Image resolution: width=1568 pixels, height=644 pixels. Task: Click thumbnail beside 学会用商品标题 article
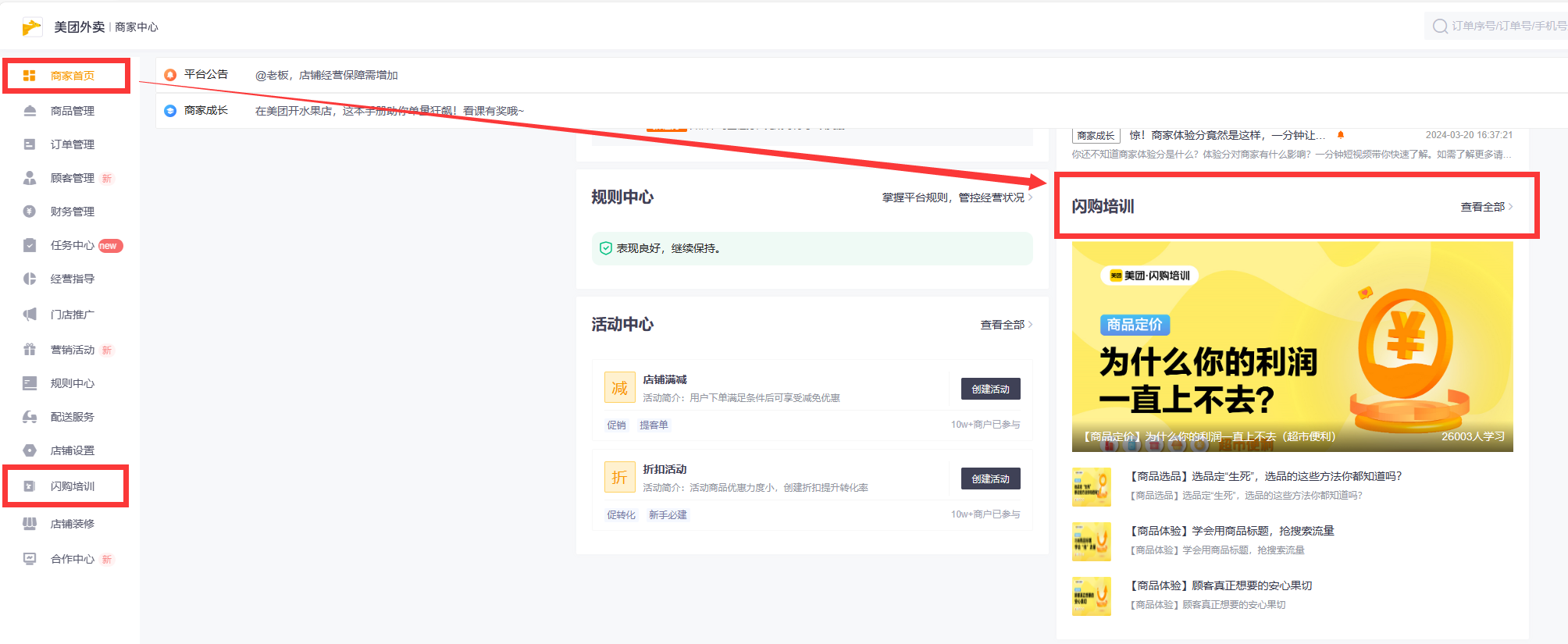[1091, 542]
